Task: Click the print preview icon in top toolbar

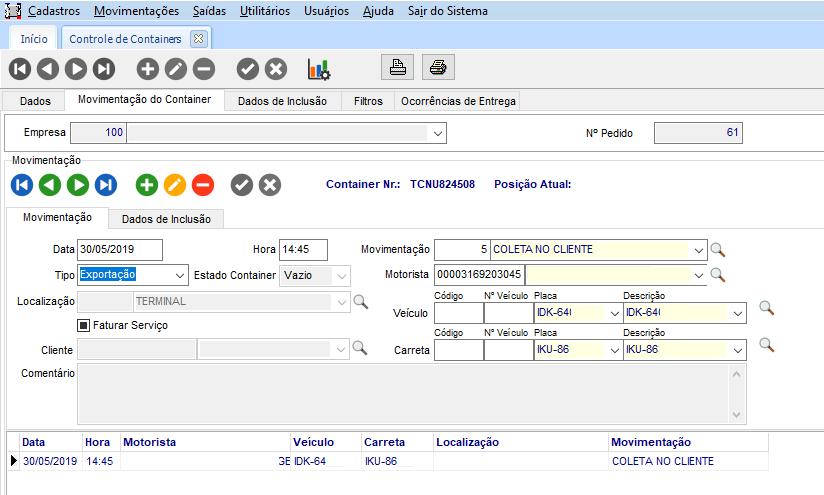Action: (x=397, y=68)
